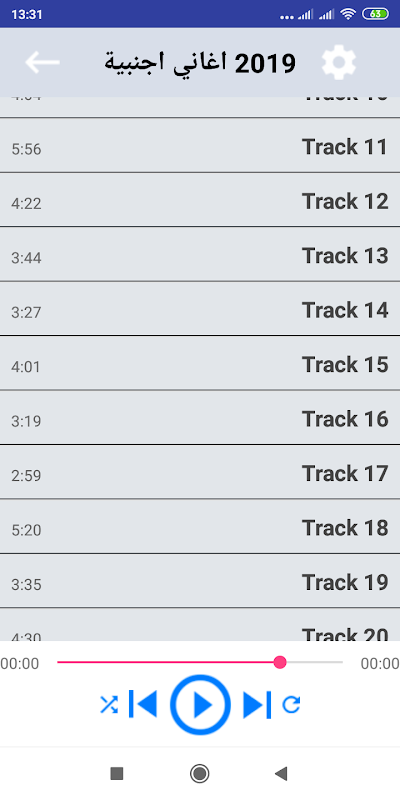Click the pink seek bar handle
400x800 pixels.
tap(280, 663)
